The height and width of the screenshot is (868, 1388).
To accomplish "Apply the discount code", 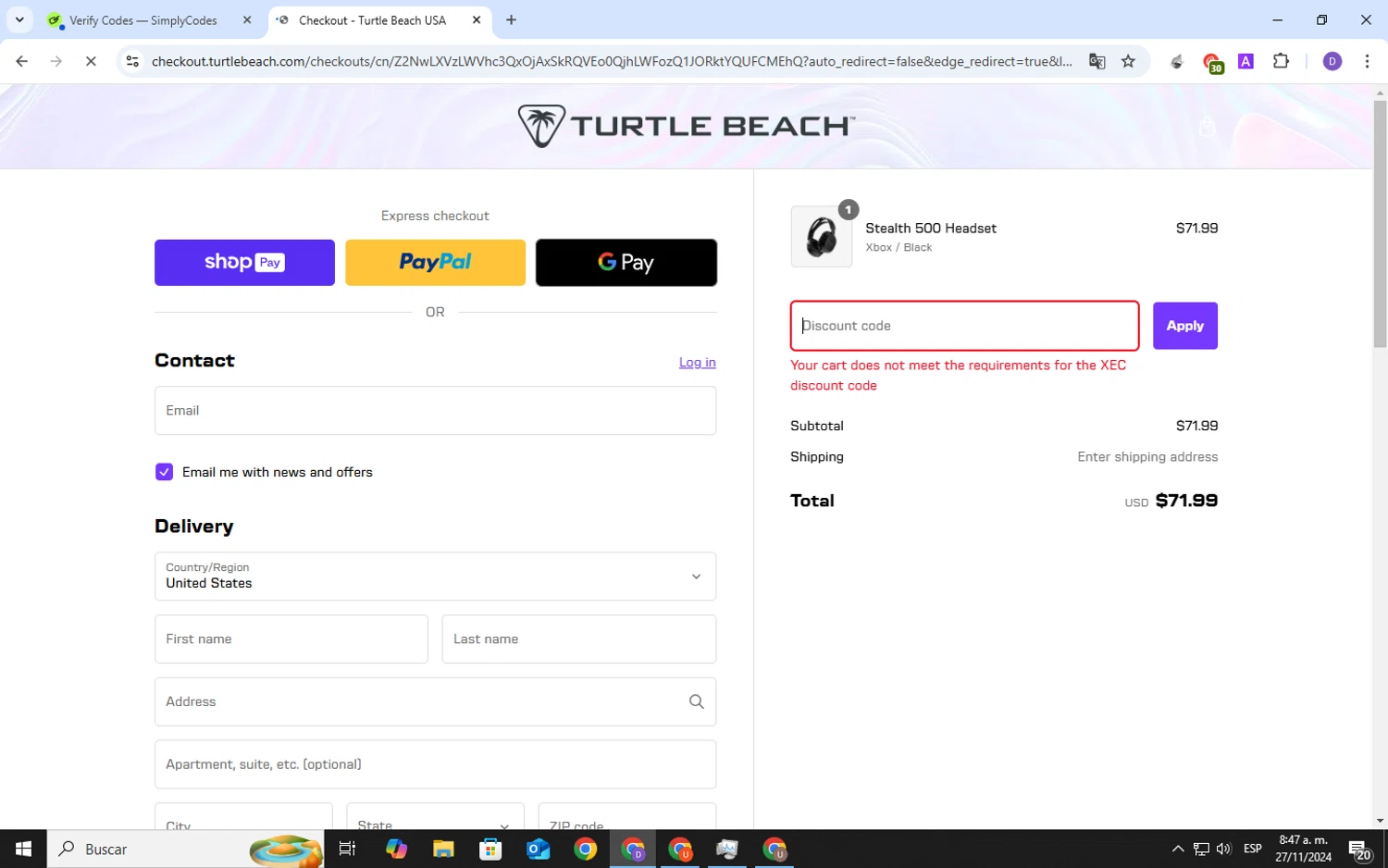I will [1184, 326].
